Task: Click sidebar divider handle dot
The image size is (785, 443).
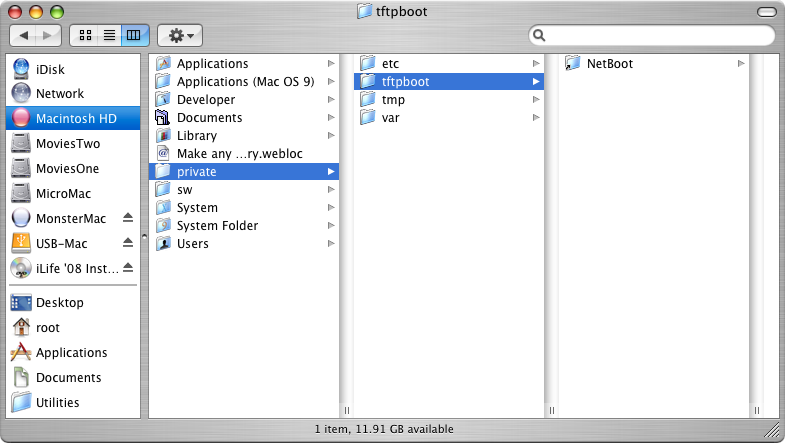Action: (144, 236)
